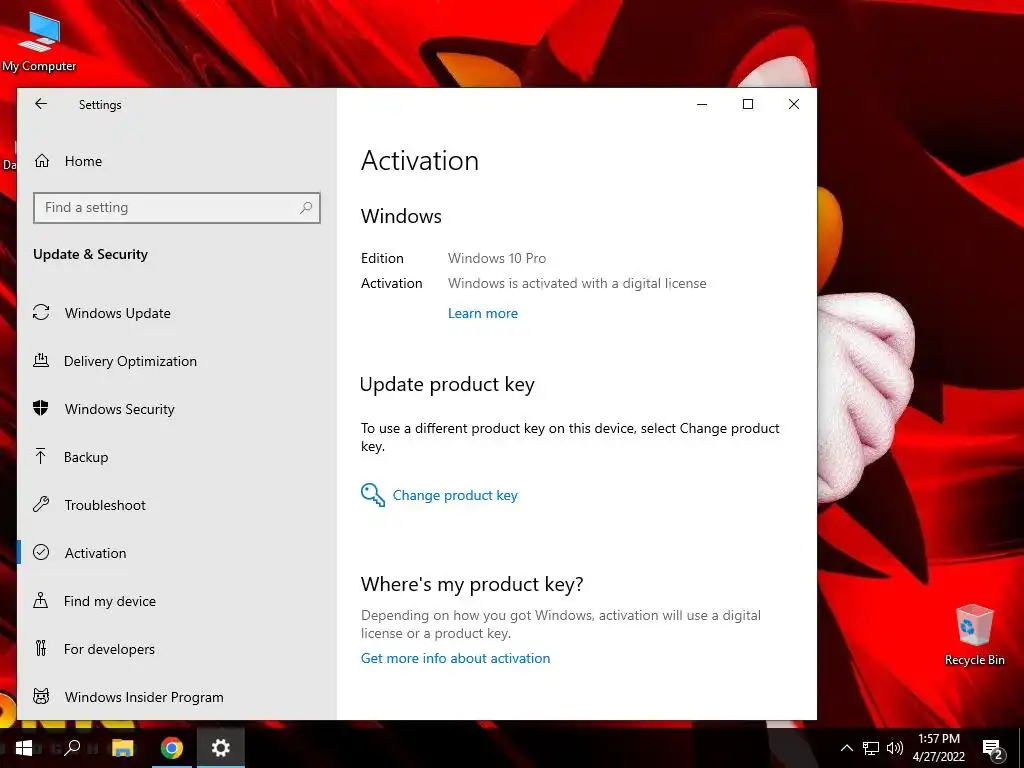The image size is (1024, 768).
Task: Click the Find my device person icon
Action: coord(40,600)
